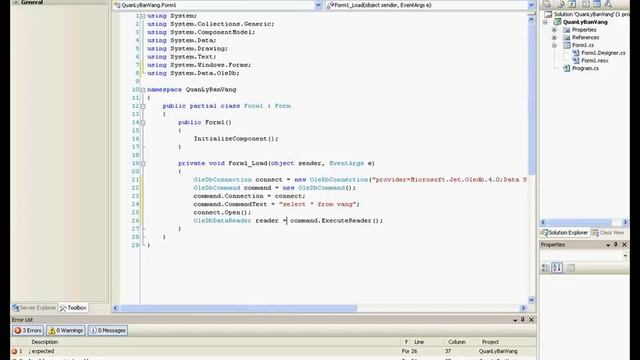
Task: Open the Error List window position menu
Action: [x=515, y=320]
